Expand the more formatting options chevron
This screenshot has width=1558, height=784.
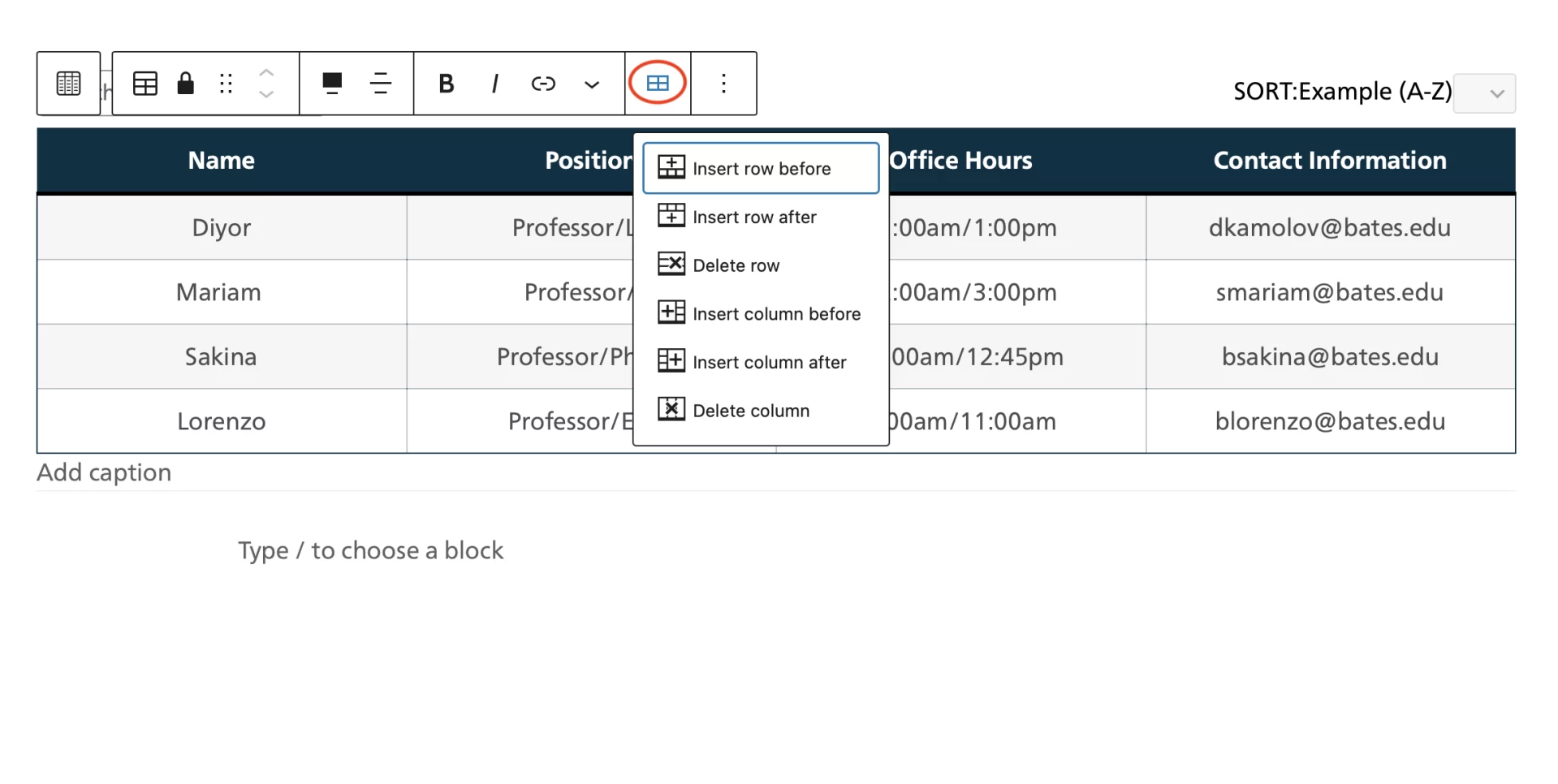(x=592, y=84)
